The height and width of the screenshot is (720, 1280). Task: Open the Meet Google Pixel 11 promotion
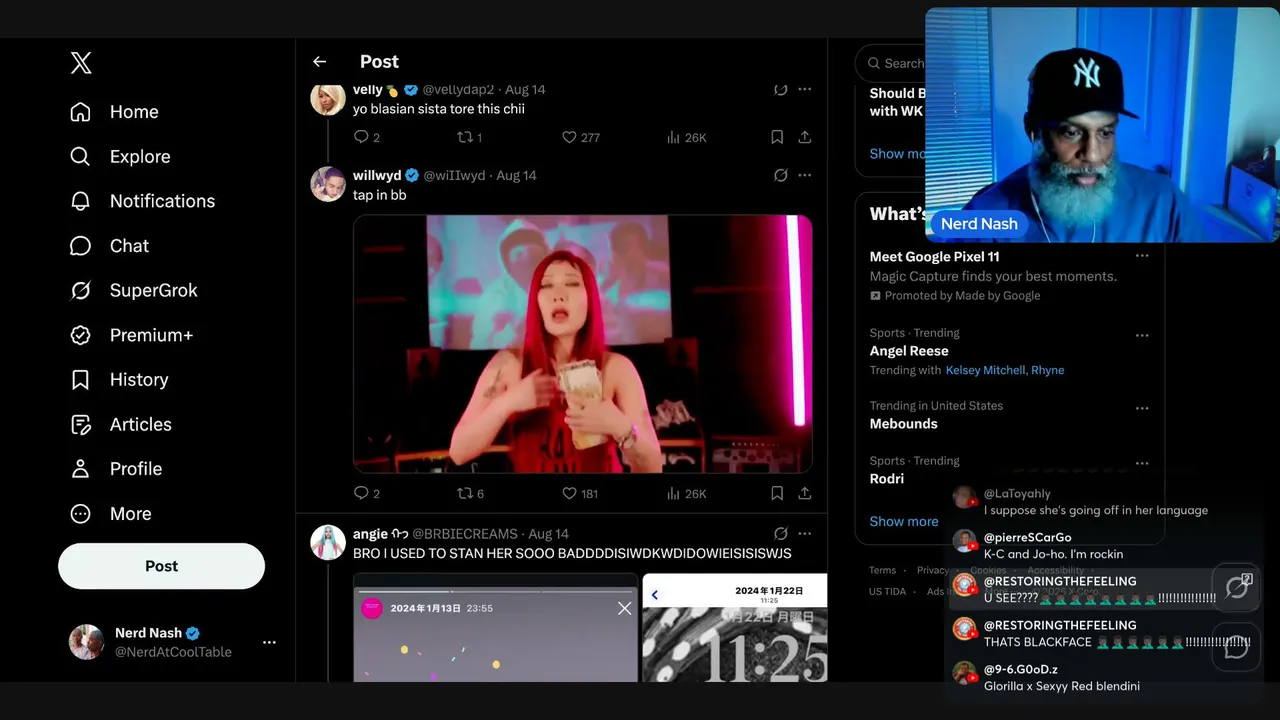click(x=935, y=257)
